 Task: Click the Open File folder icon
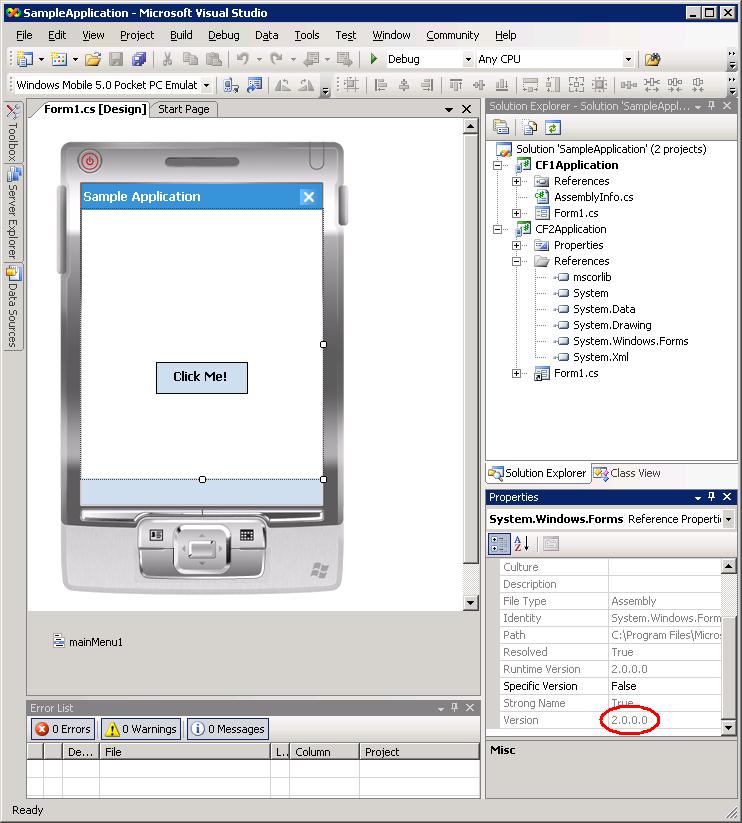tap(93, 59)
